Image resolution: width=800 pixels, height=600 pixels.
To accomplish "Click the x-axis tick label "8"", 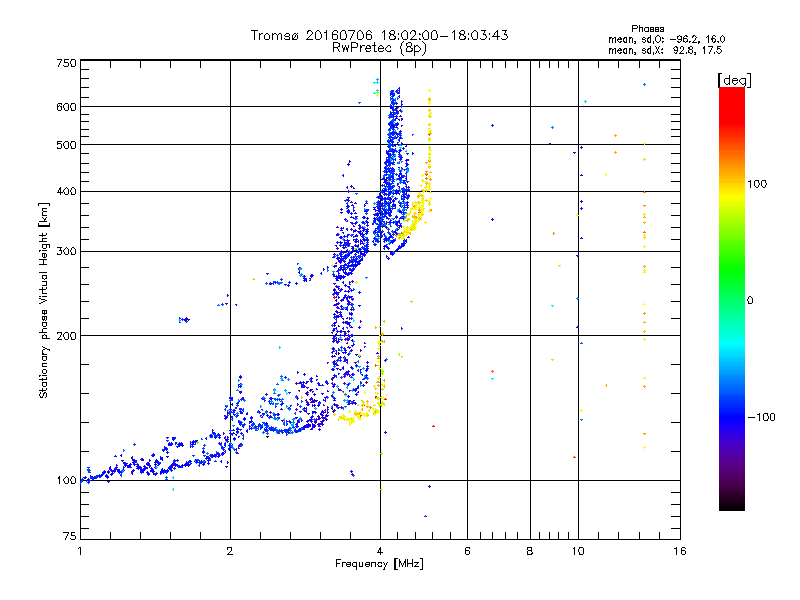I will (530, 551).
